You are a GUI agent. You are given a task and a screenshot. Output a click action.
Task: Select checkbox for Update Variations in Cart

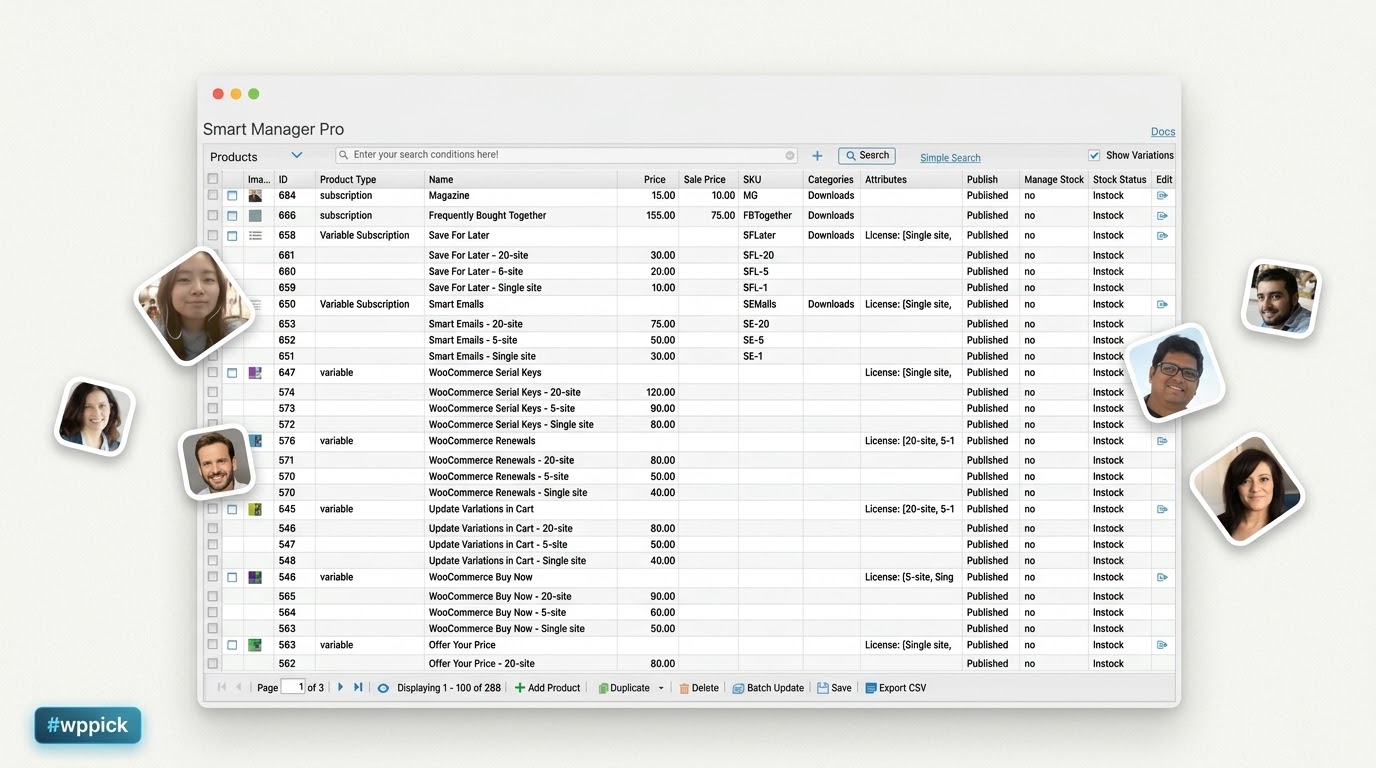coord(213,509)
